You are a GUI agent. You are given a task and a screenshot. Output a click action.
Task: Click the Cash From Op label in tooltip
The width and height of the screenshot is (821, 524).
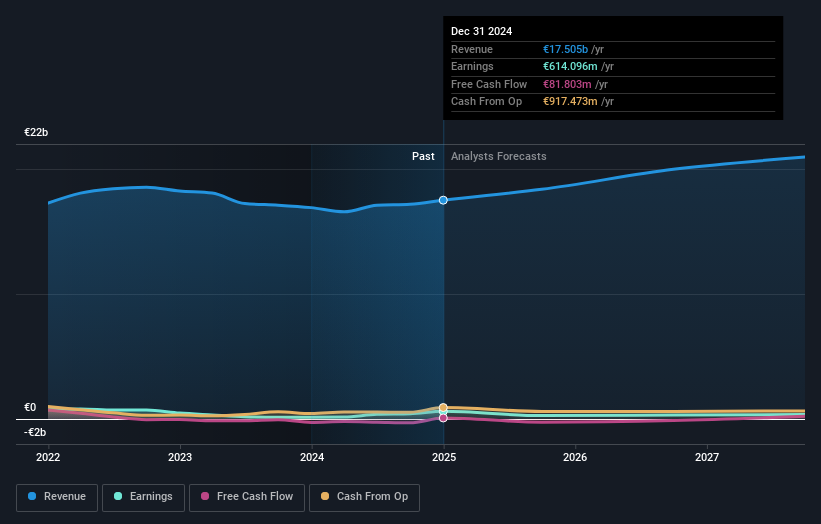486,102
